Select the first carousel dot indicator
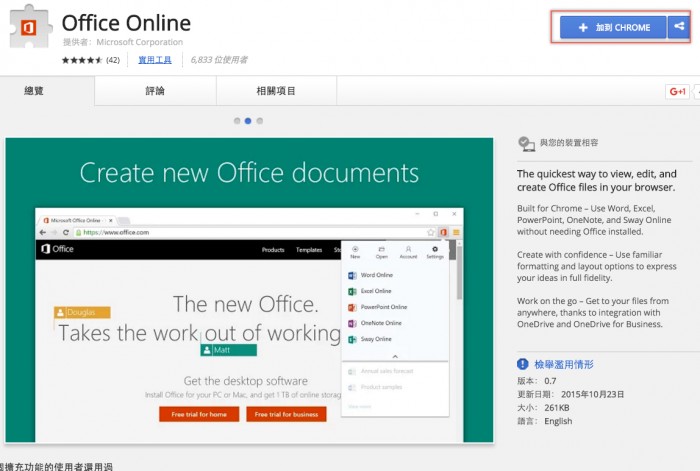700x471 pixels. pos(238,121)
